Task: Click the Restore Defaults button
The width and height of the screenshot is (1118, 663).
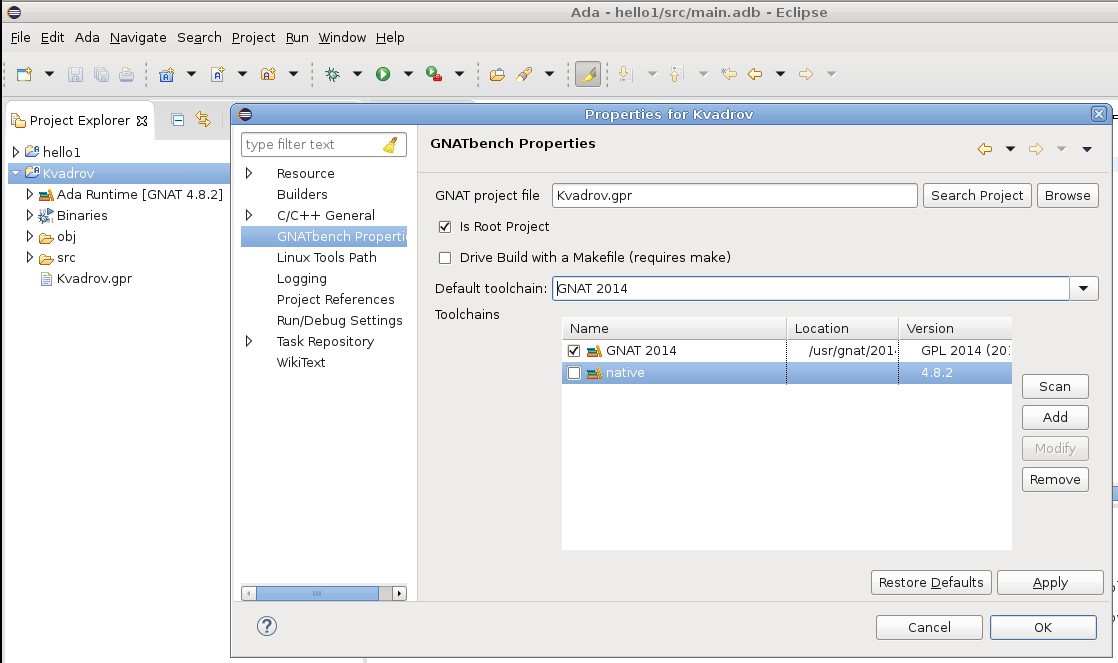Action: coord(930,582)
